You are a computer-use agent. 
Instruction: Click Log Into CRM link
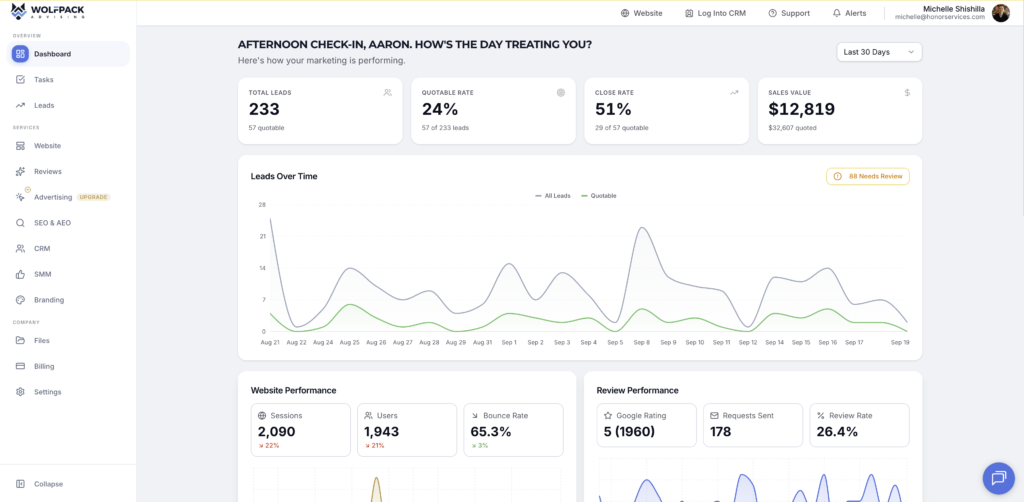[x=715, y=13]
